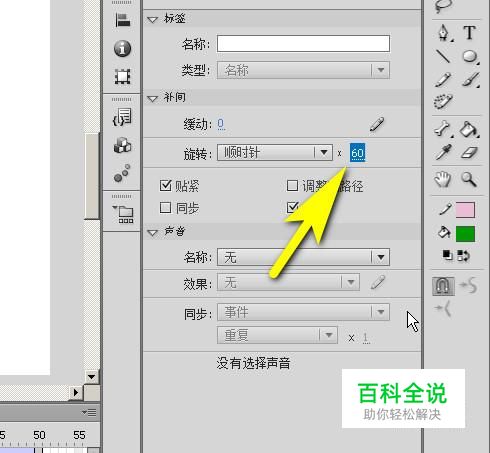Open the 旋转 direction dropdown
The width and height of the screenshot is (490, 453).
[275, 153]
